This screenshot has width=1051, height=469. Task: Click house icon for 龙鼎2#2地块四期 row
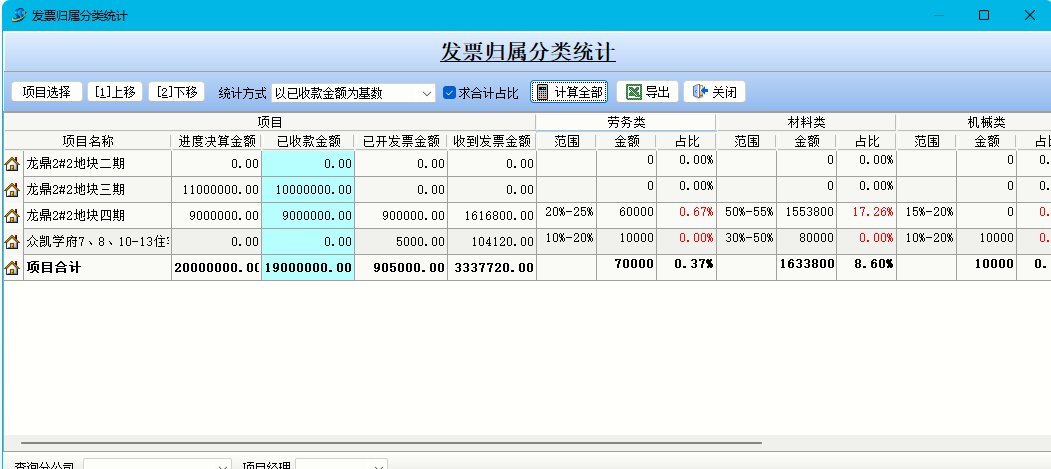click(12, 215)
